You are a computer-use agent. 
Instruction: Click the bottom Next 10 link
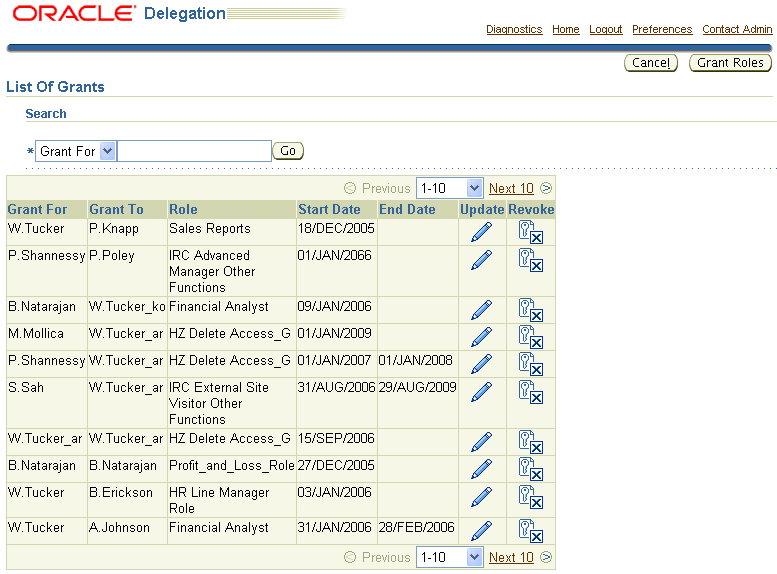click(x=511, y=557)
